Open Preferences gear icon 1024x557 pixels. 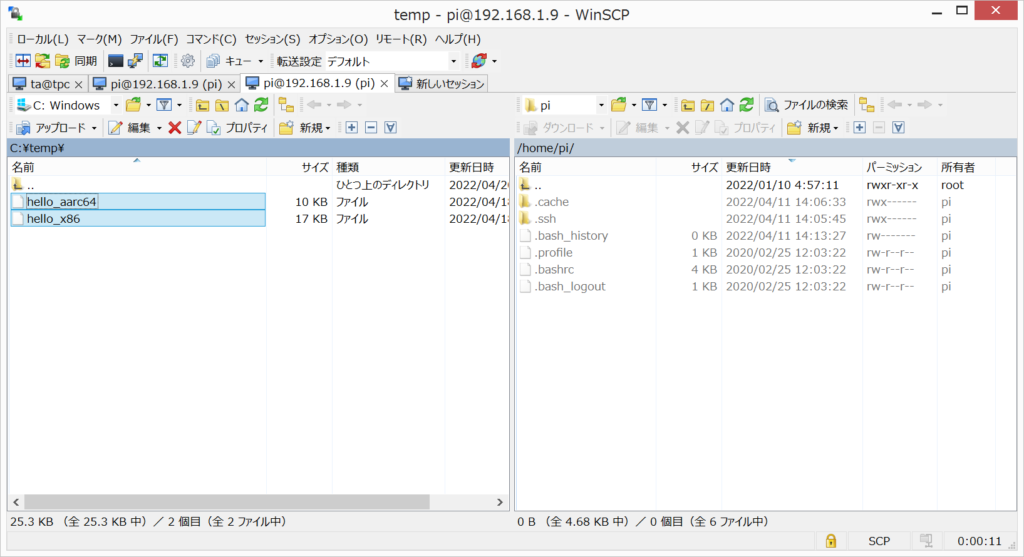click(x=188, y=61)
